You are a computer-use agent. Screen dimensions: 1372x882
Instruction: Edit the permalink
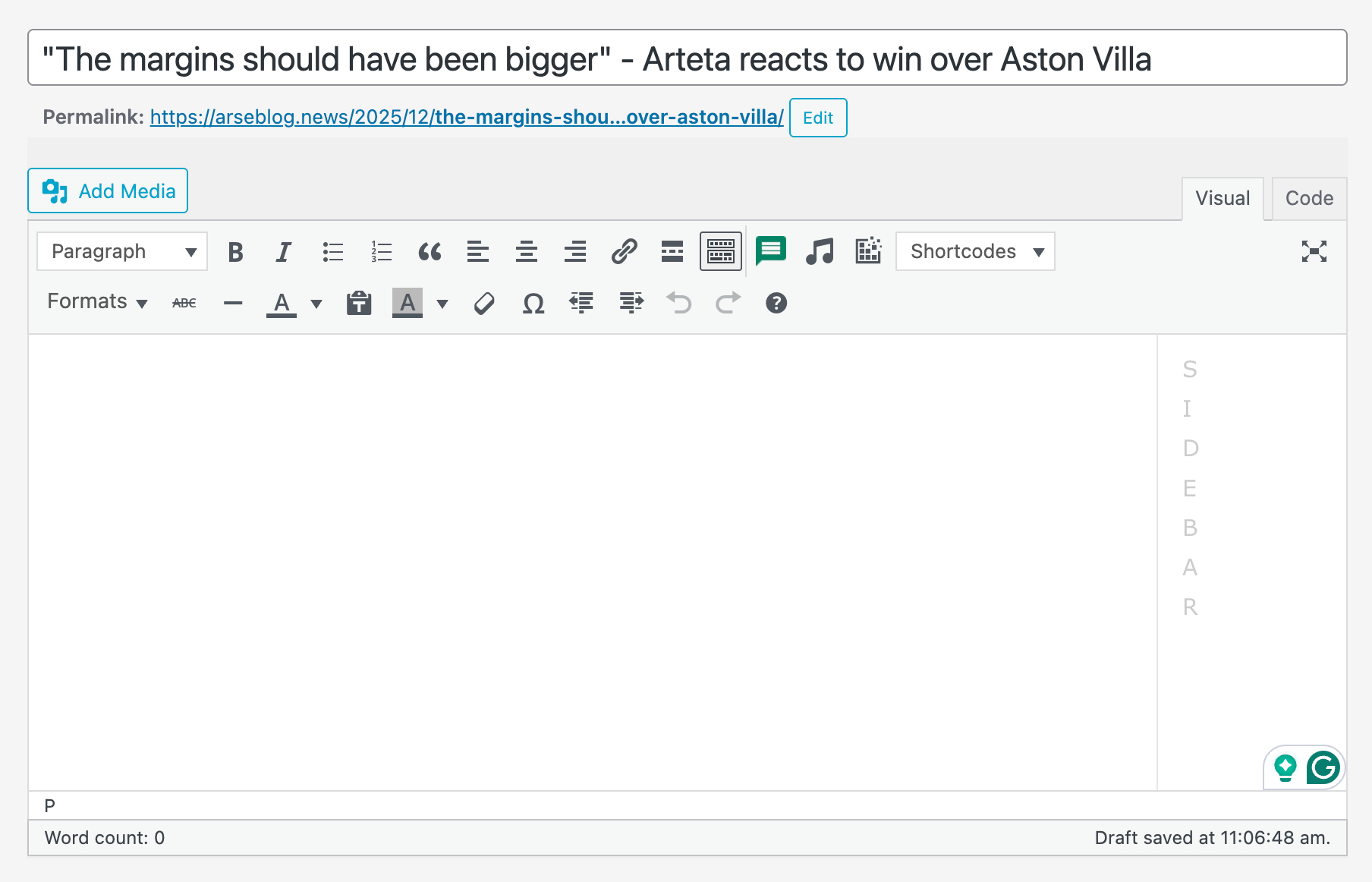coord(817,118)
